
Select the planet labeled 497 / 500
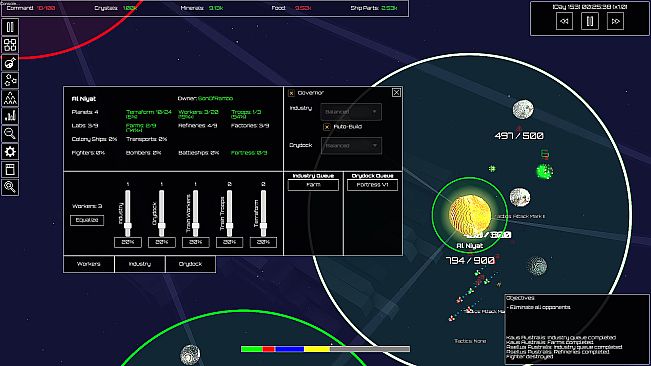click(523, 110)
